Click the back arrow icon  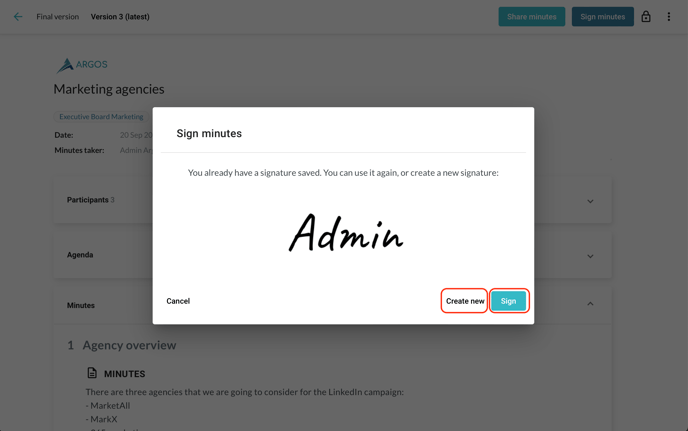[x=18, y=17]
